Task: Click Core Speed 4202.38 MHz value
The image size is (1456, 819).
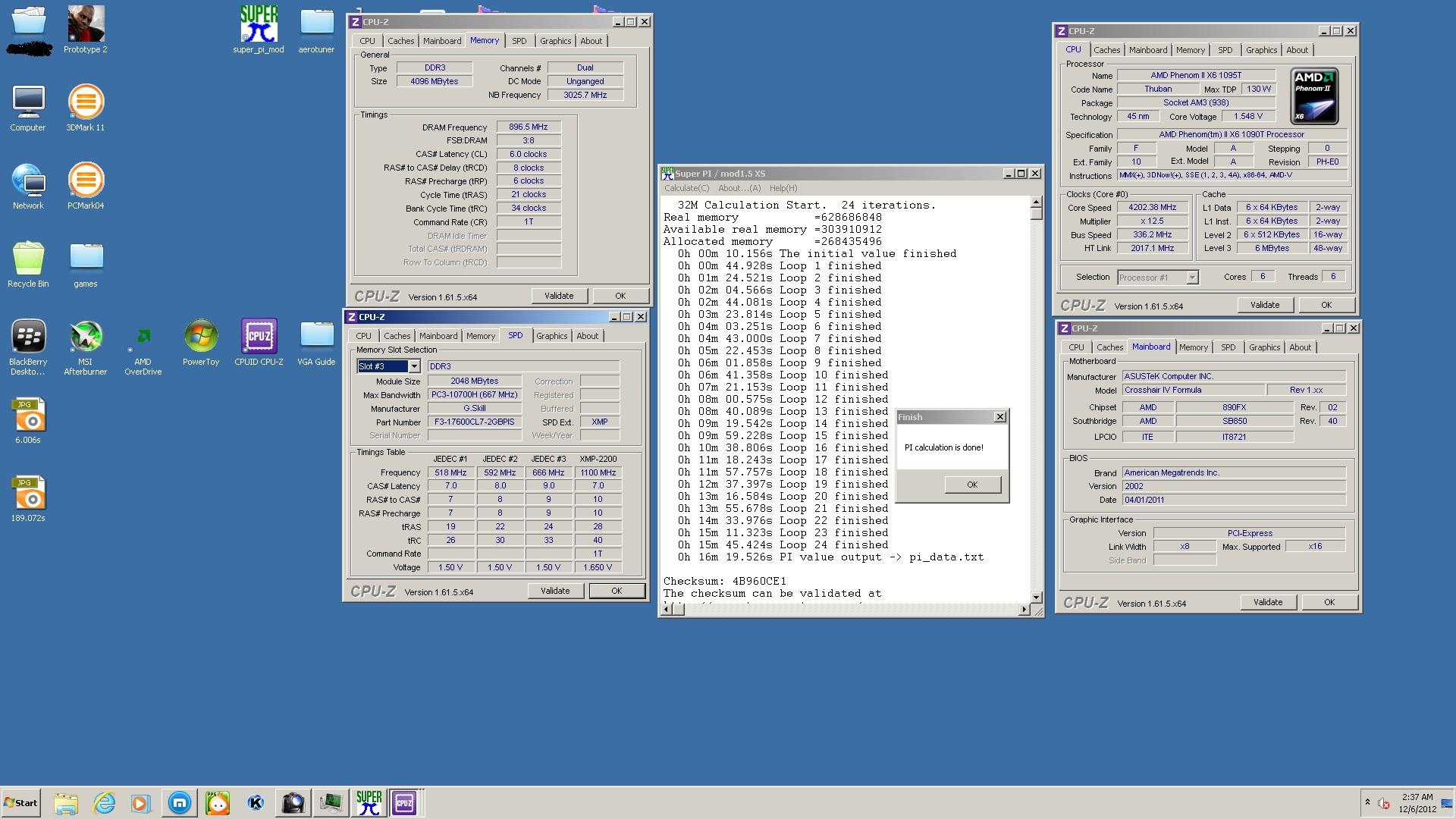Action: [x=1152, y=208]
